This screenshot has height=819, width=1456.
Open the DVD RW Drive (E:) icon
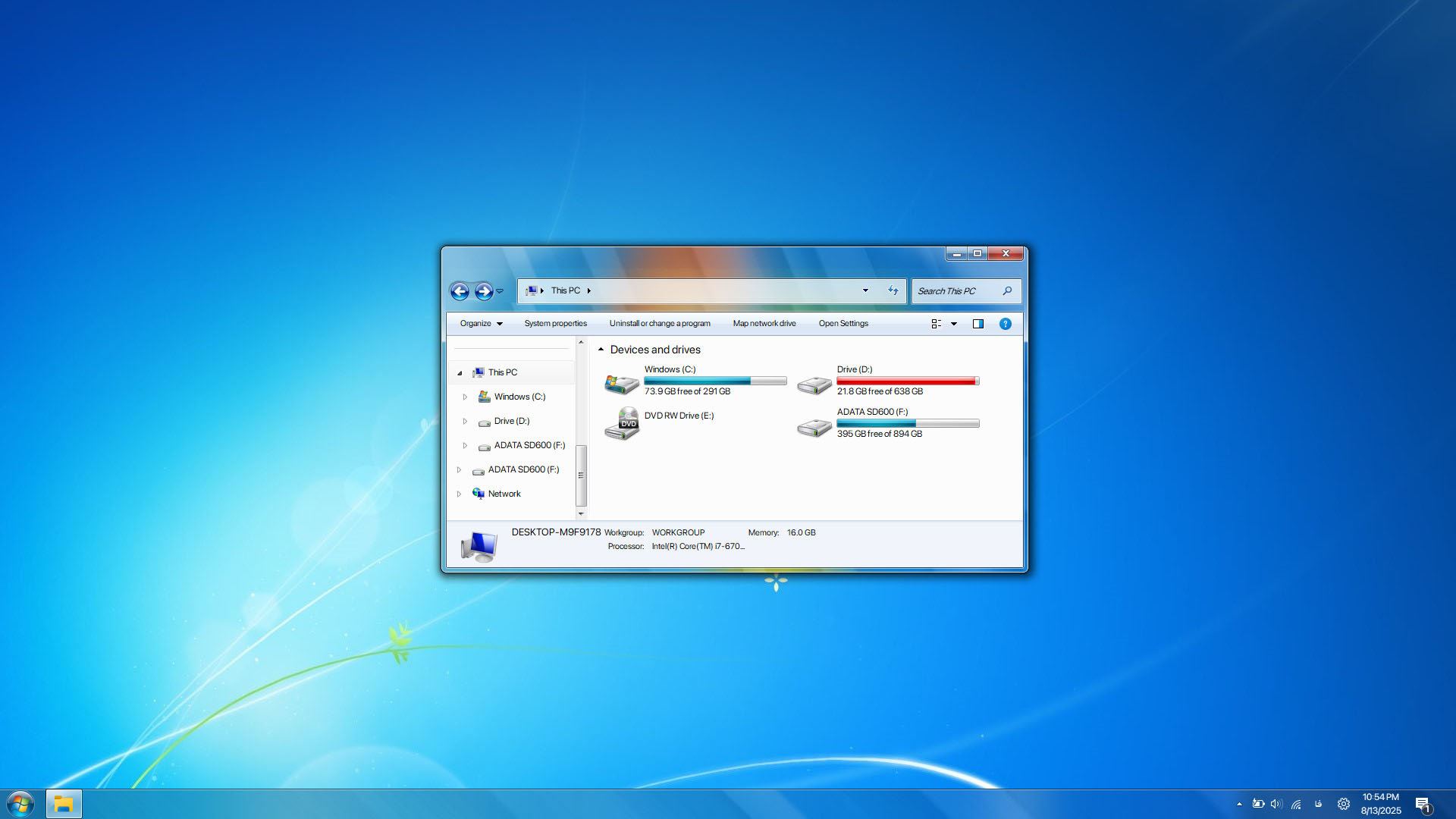(621, 423)
